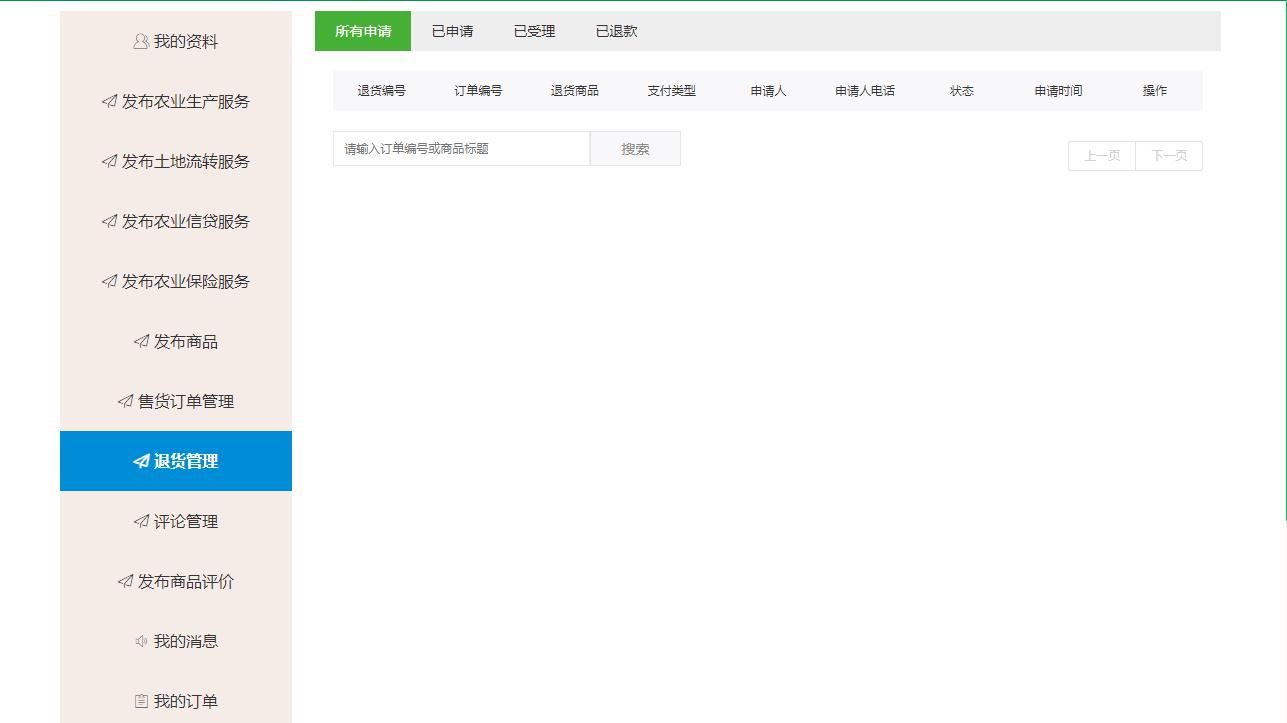Viewport: 1287px width, 723px height.
Task: Focus the order number search input field
Action: pyautogui.click(x=461, y=149)
